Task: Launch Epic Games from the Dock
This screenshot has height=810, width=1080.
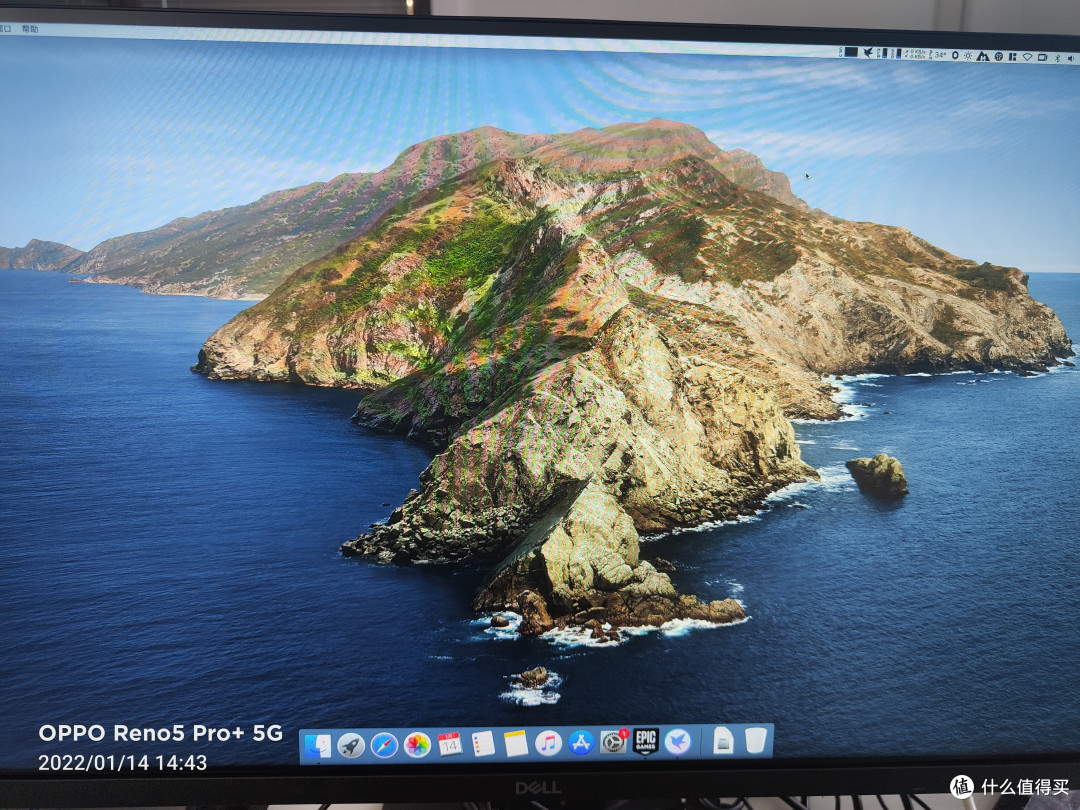Action: [645, 742]
